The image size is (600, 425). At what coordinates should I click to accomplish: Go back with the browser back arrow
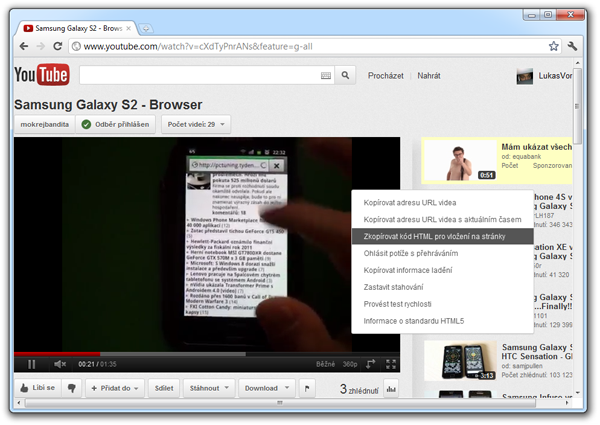(24, 46)
